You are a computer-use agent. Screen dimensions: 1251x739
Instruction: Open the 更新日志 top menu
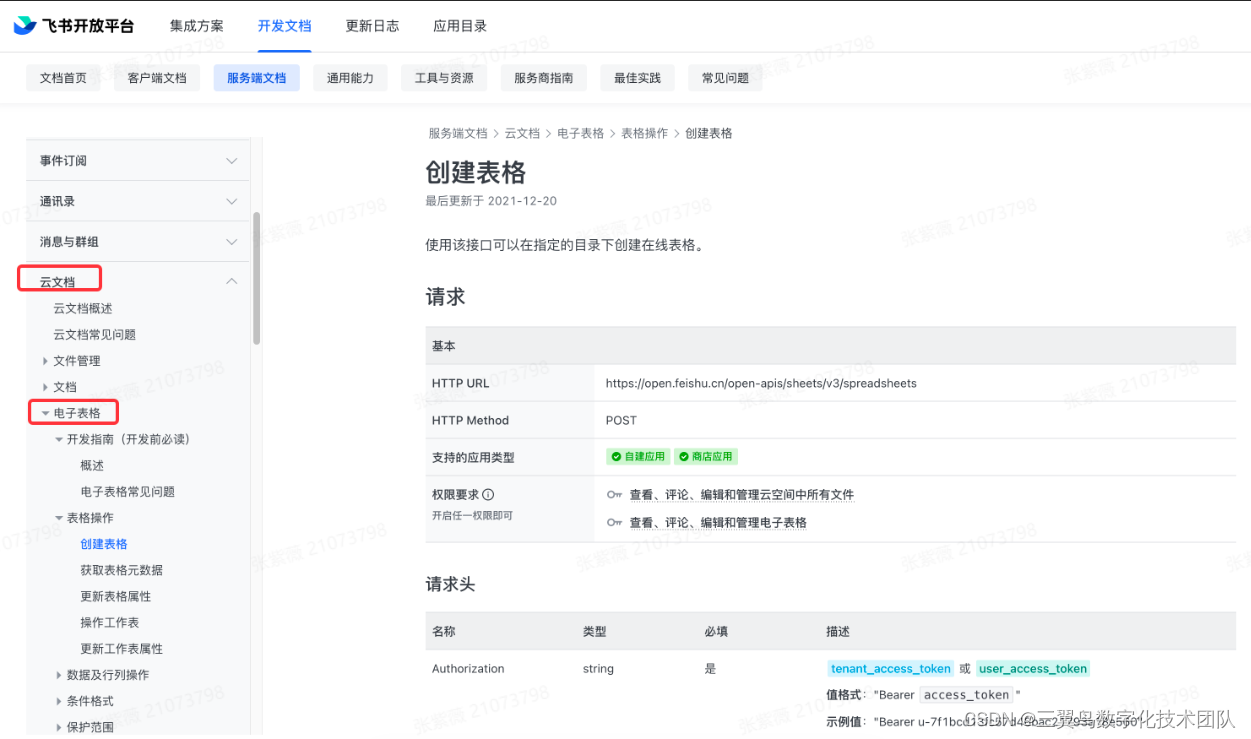(x=373, y=26)
